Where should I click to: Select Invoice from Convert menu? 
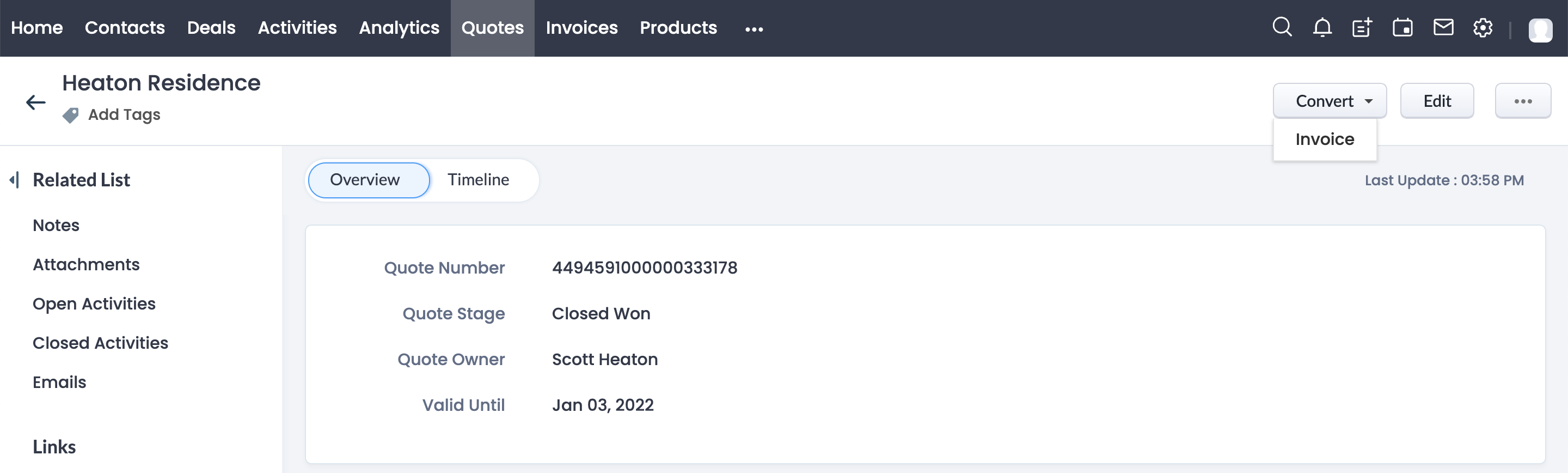pos(1325,139)
